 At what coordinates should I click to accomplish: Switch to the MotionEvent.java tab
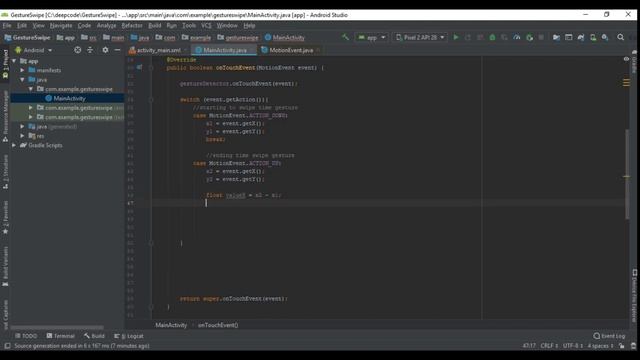click(290, 50)
